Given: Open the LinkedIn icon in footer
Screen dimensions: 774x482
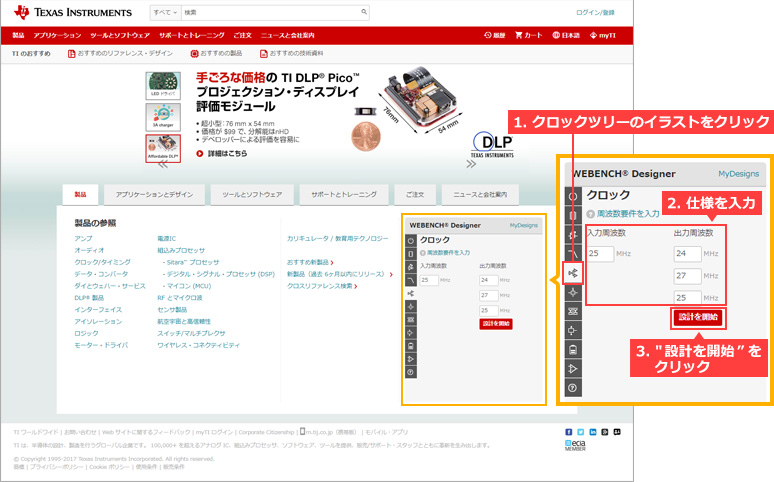Looking at the screenshot, I should [592, 432].
